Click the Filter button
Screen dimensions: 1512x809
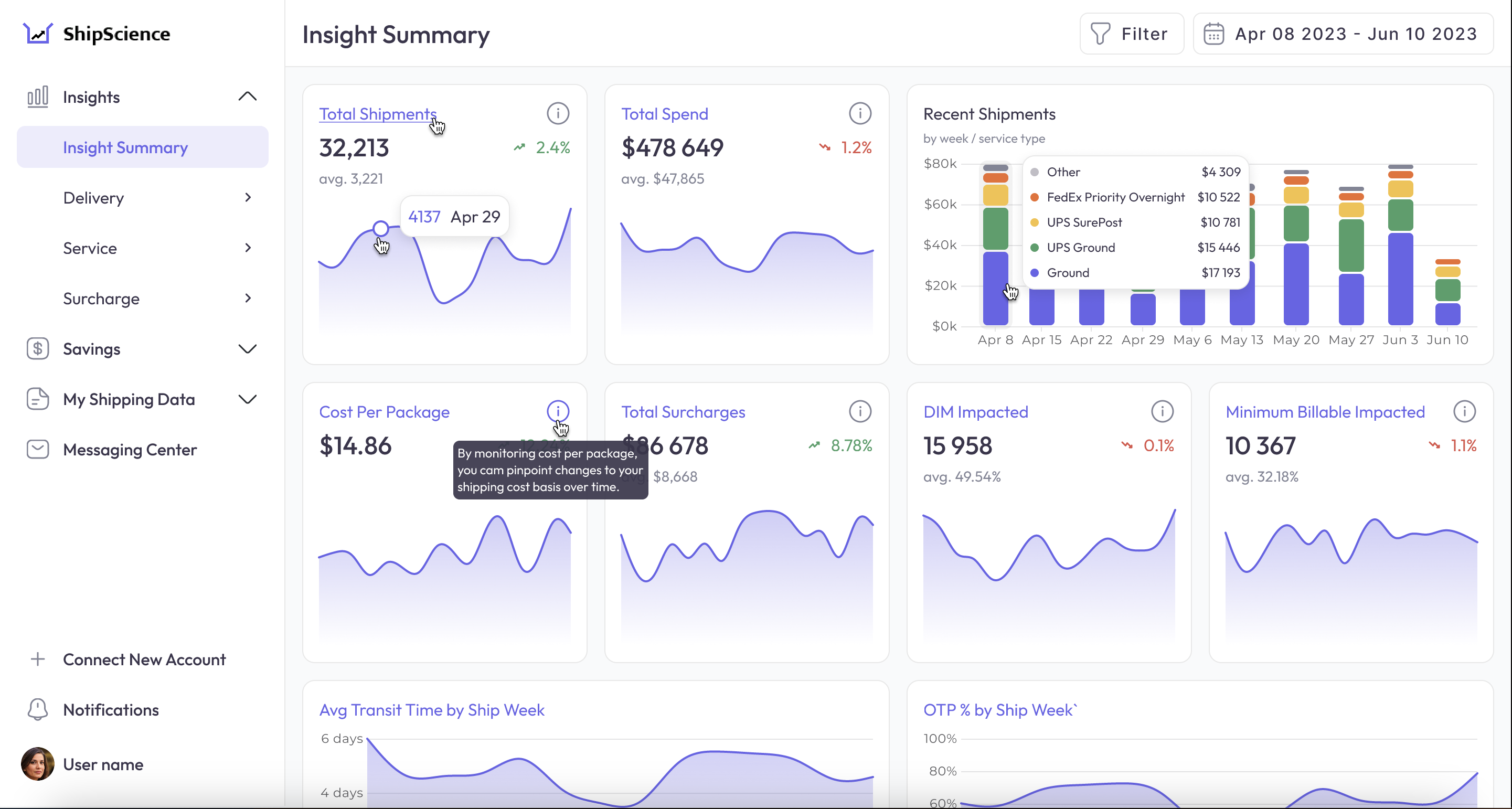pos(1131,34)
